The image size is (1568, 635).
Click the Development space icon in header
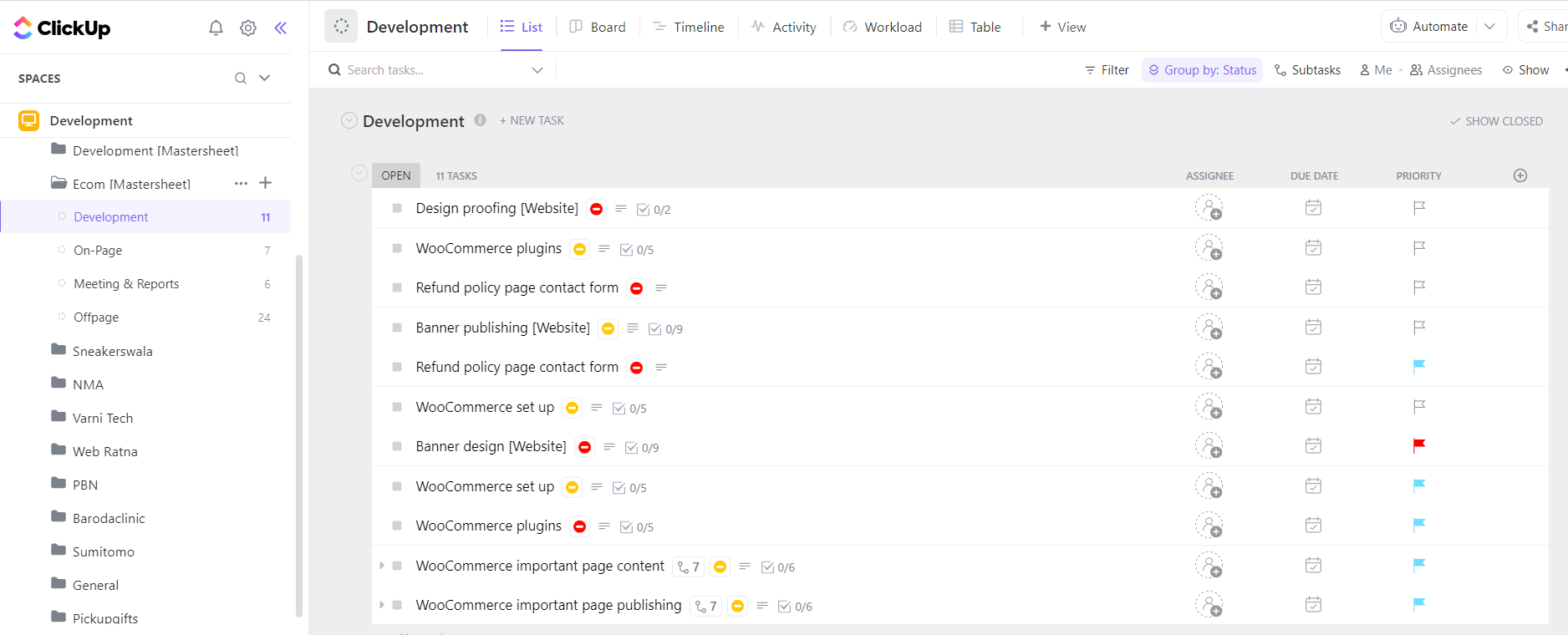341,27
